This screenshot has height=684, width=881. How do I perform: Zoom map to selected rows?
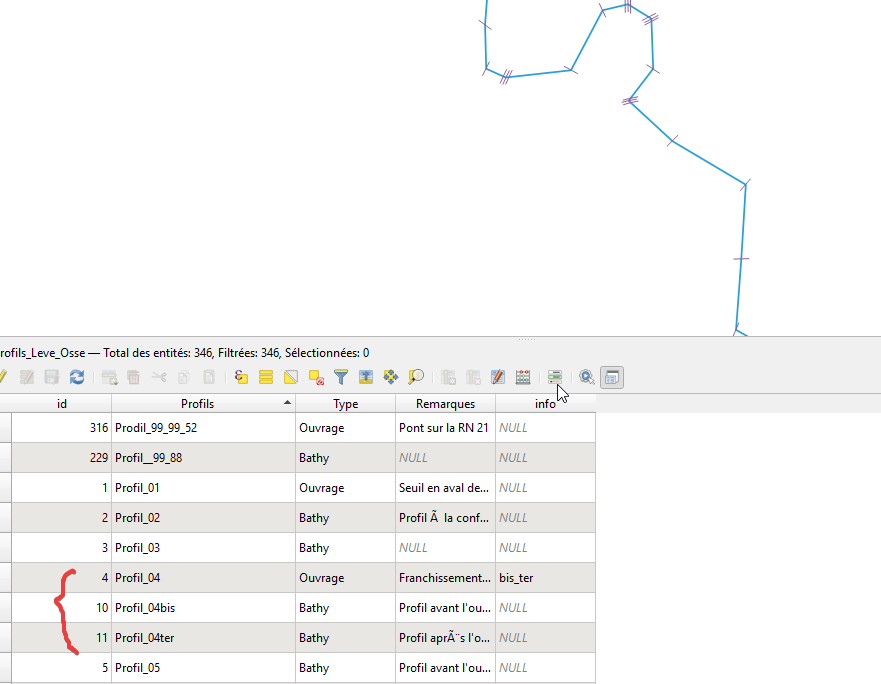[416, 377]
